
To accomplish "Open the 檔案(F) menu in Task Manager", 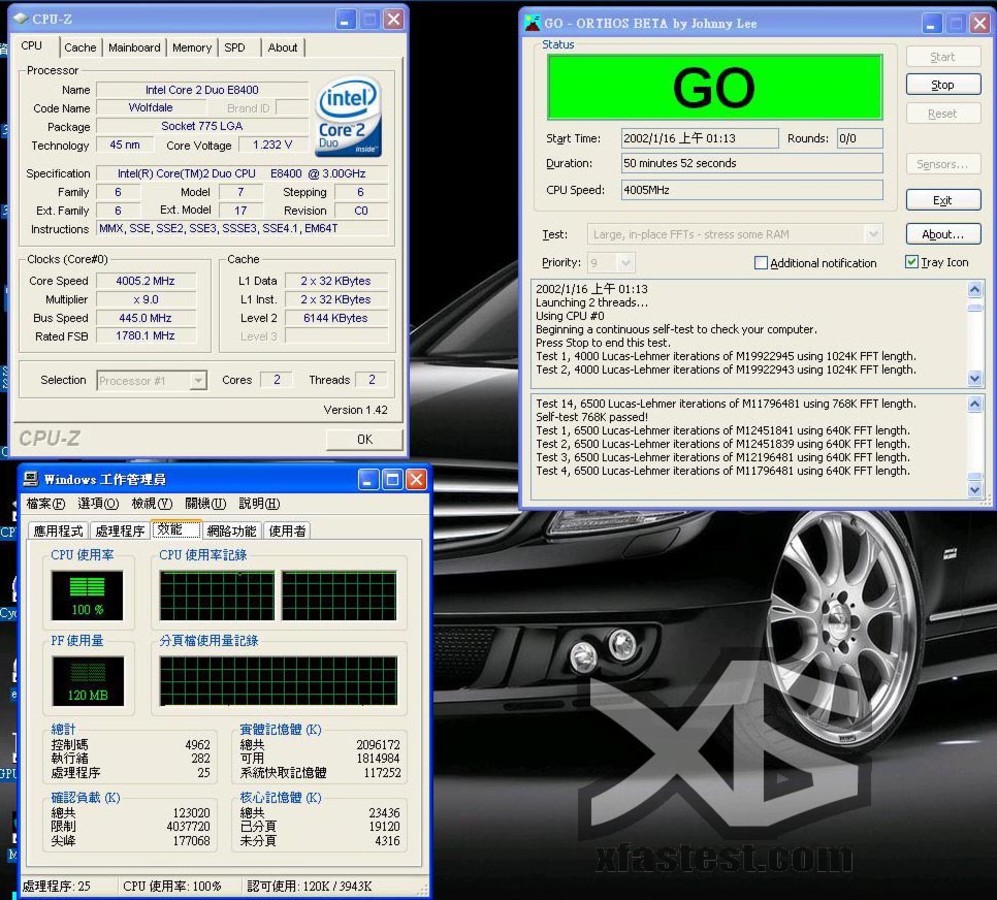I will coord(46,504).
